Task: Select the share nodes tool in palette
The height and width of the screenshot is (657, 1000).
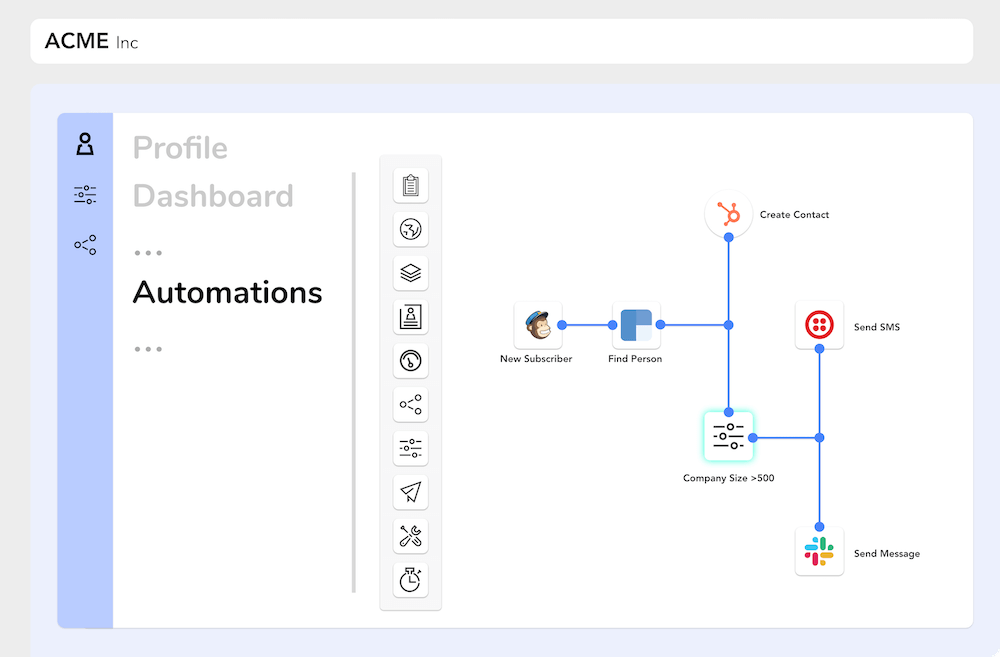Action: [x=411, y=404]
